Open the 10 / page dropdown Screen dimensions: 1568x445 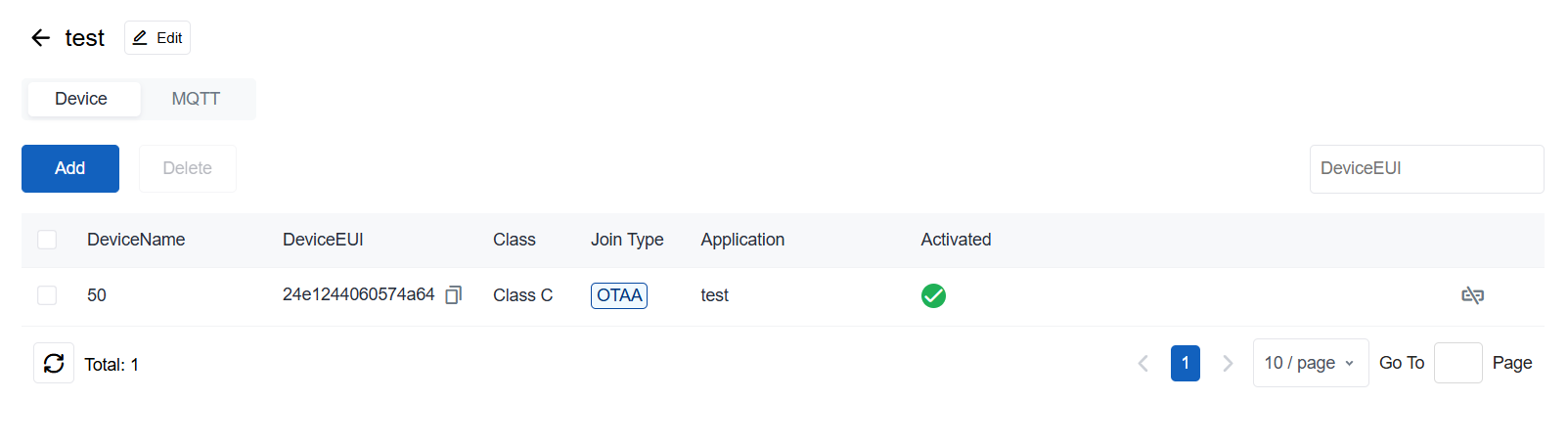1311,363
